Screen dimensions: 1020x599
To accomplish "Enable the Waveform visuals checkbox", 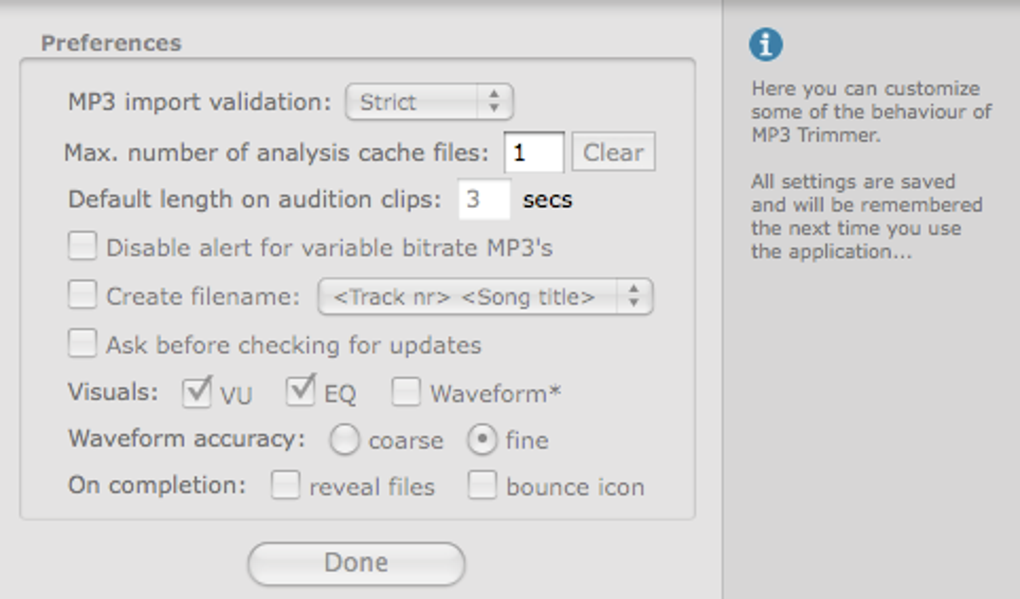I will tap(406, 392).
